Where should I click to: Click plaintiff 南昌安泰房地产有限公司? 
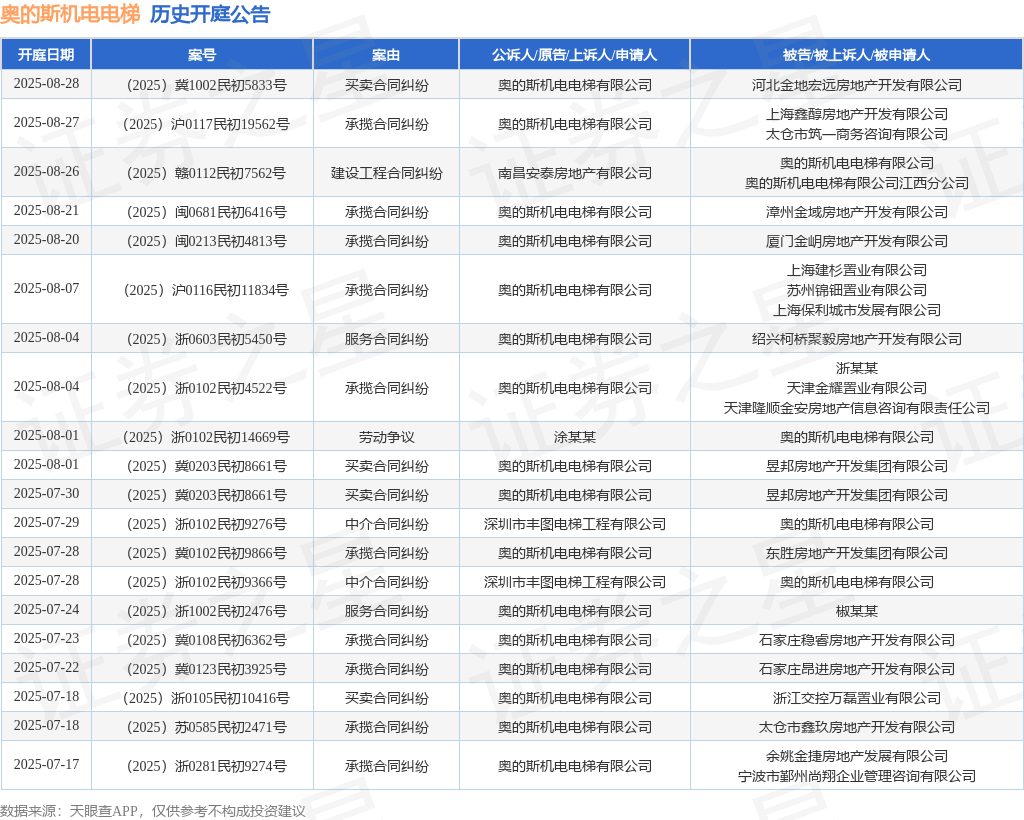575,173
